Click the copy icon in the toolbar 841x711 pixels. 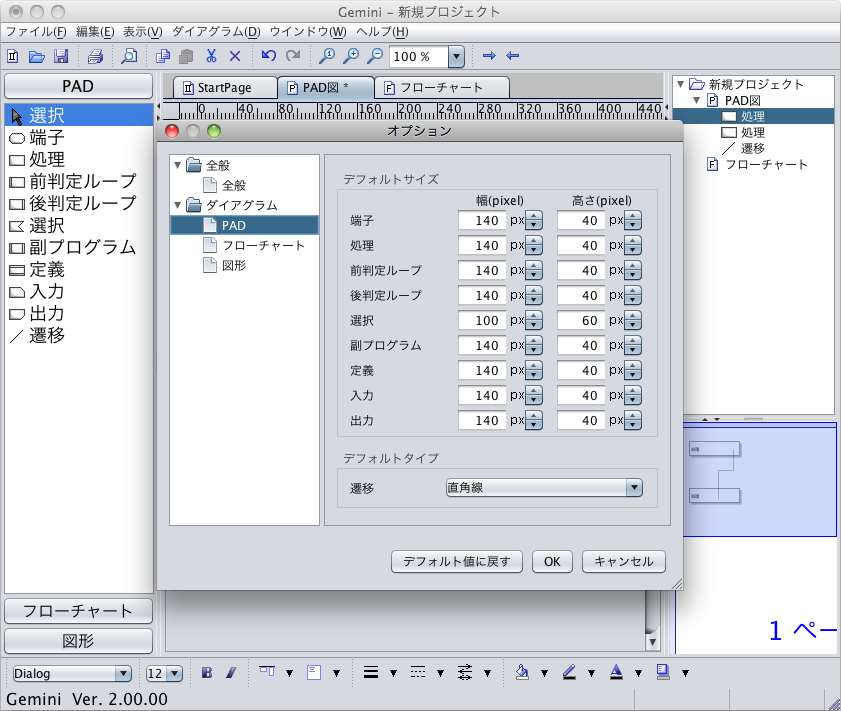coord(163,56)
